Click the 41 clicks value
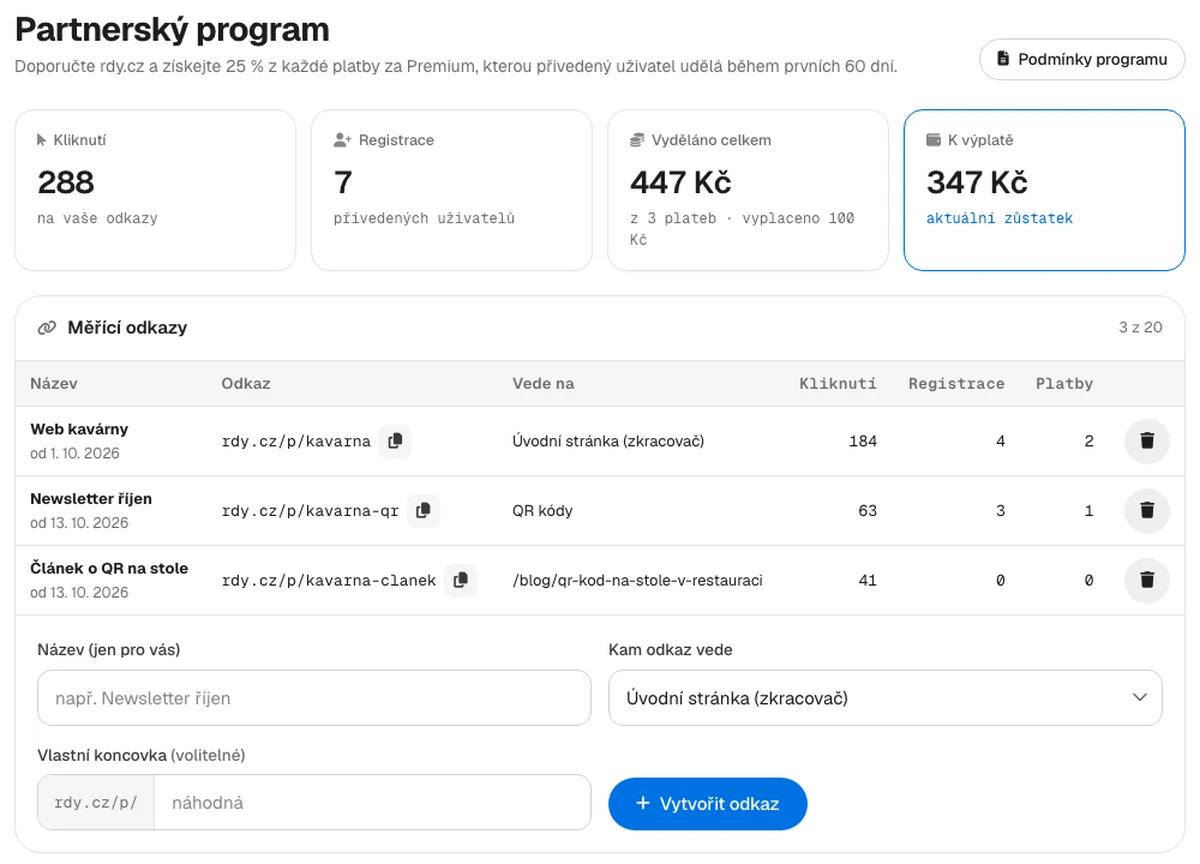1200x864 pixels. pyautogui.click(x=867, y=580)
